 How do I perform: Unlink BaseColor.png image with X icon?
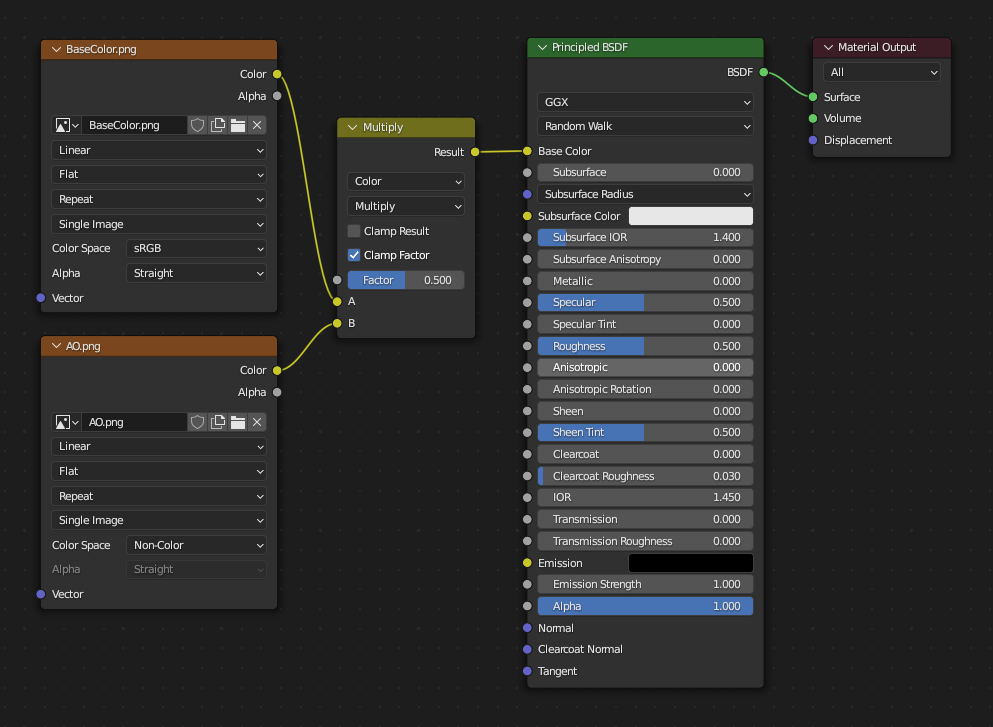pyautogui.click(x=257, y=125)
